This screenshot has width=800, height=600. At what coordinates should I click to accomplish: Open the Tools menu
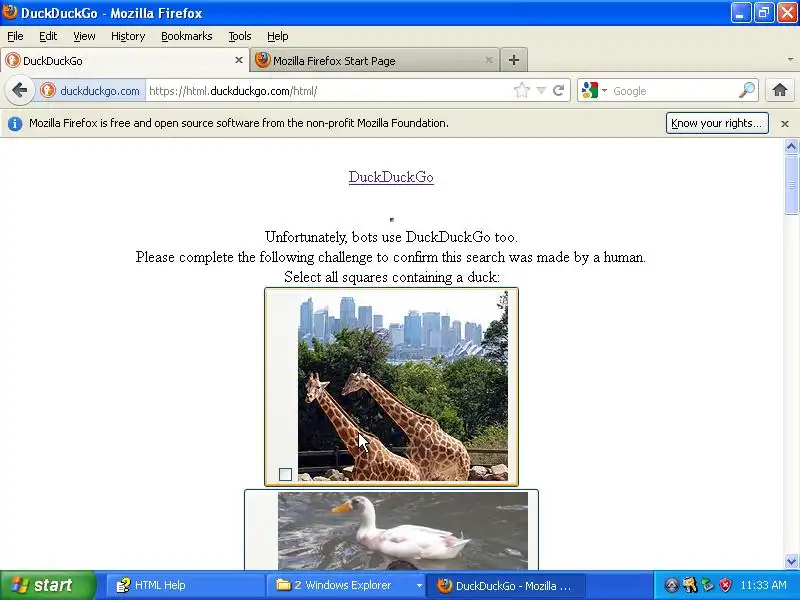(x=240, y=36)
